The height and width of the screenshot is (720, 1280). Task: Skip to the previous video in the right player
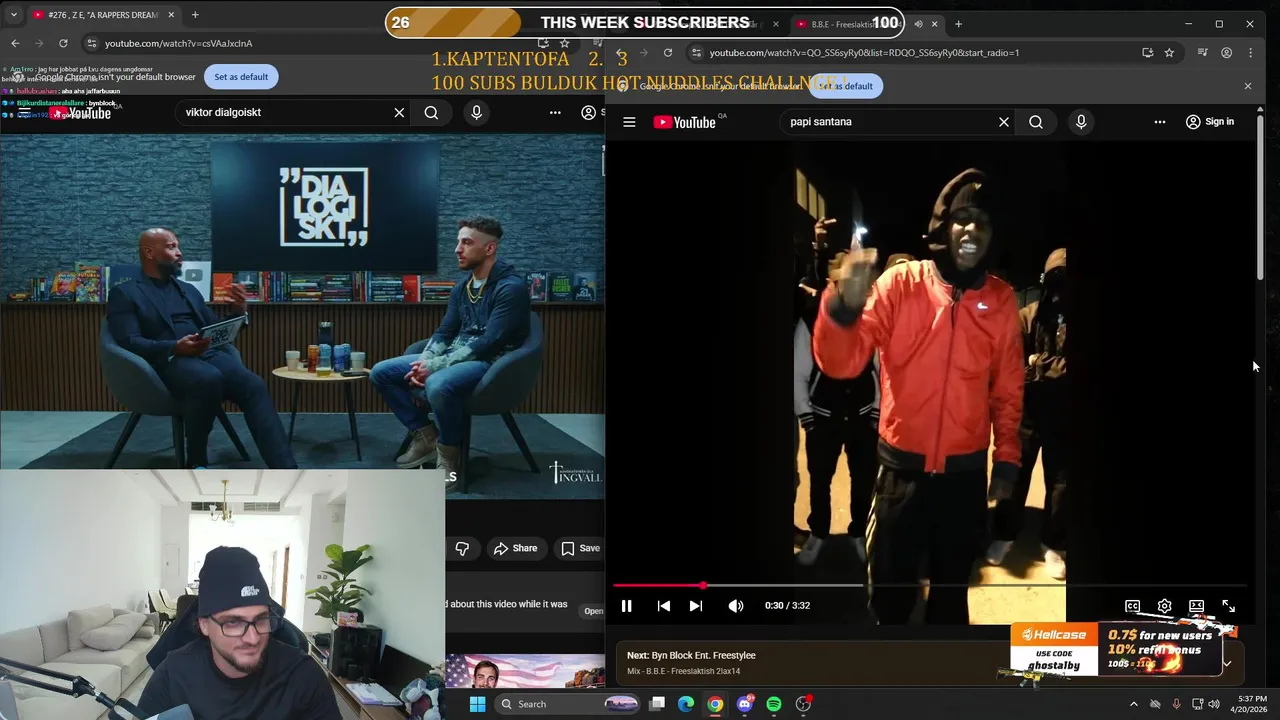663,605
